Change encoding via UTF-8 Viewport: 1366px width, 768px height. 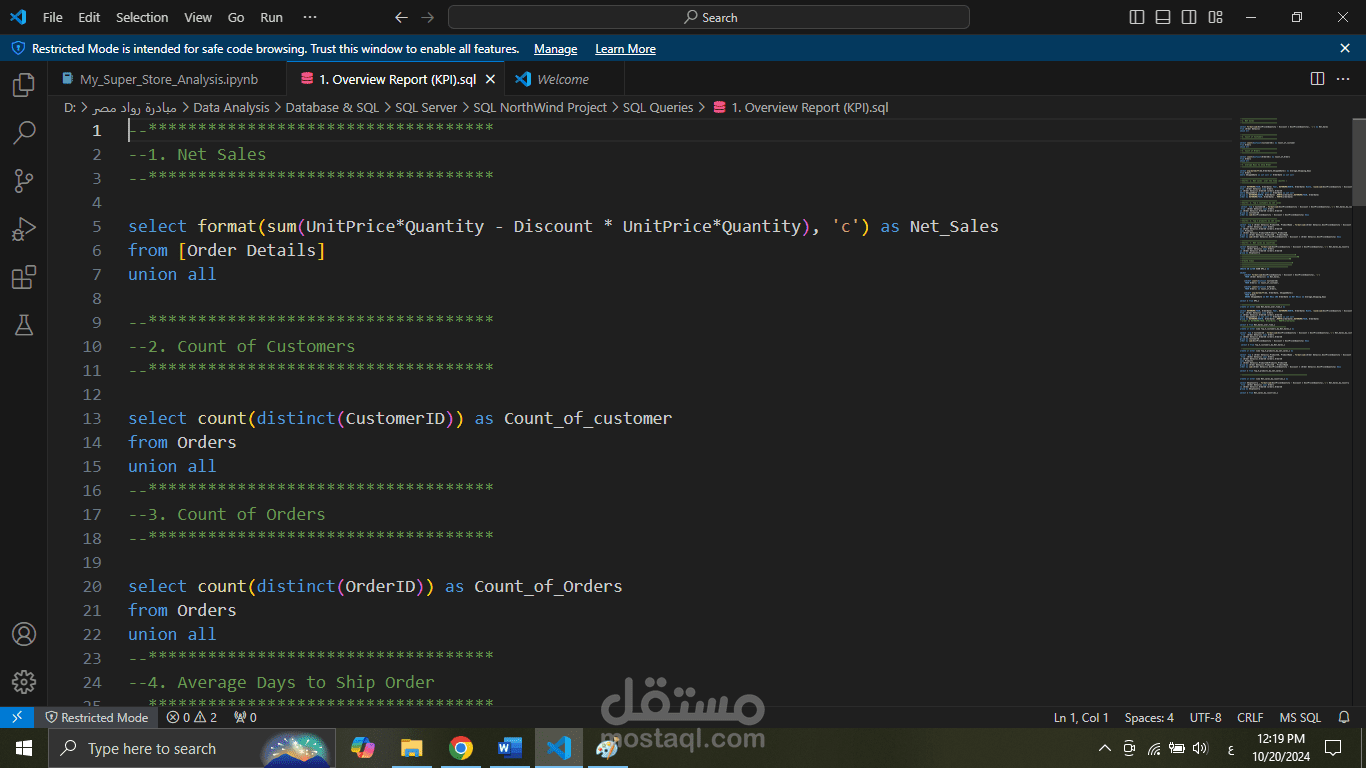(1205, 717)
